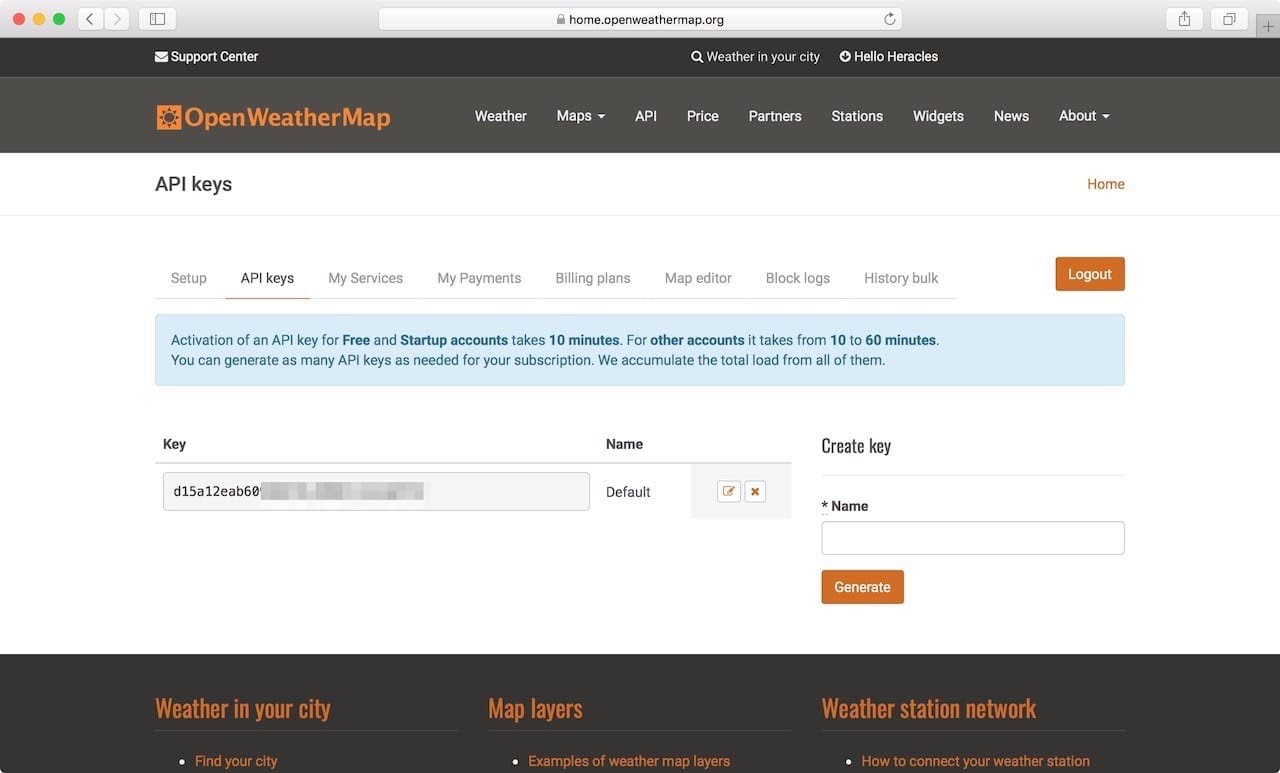Viewport: 1280px width, 773px height.
Task: Click Weather in your city search
Action: (x=755, y=57)
